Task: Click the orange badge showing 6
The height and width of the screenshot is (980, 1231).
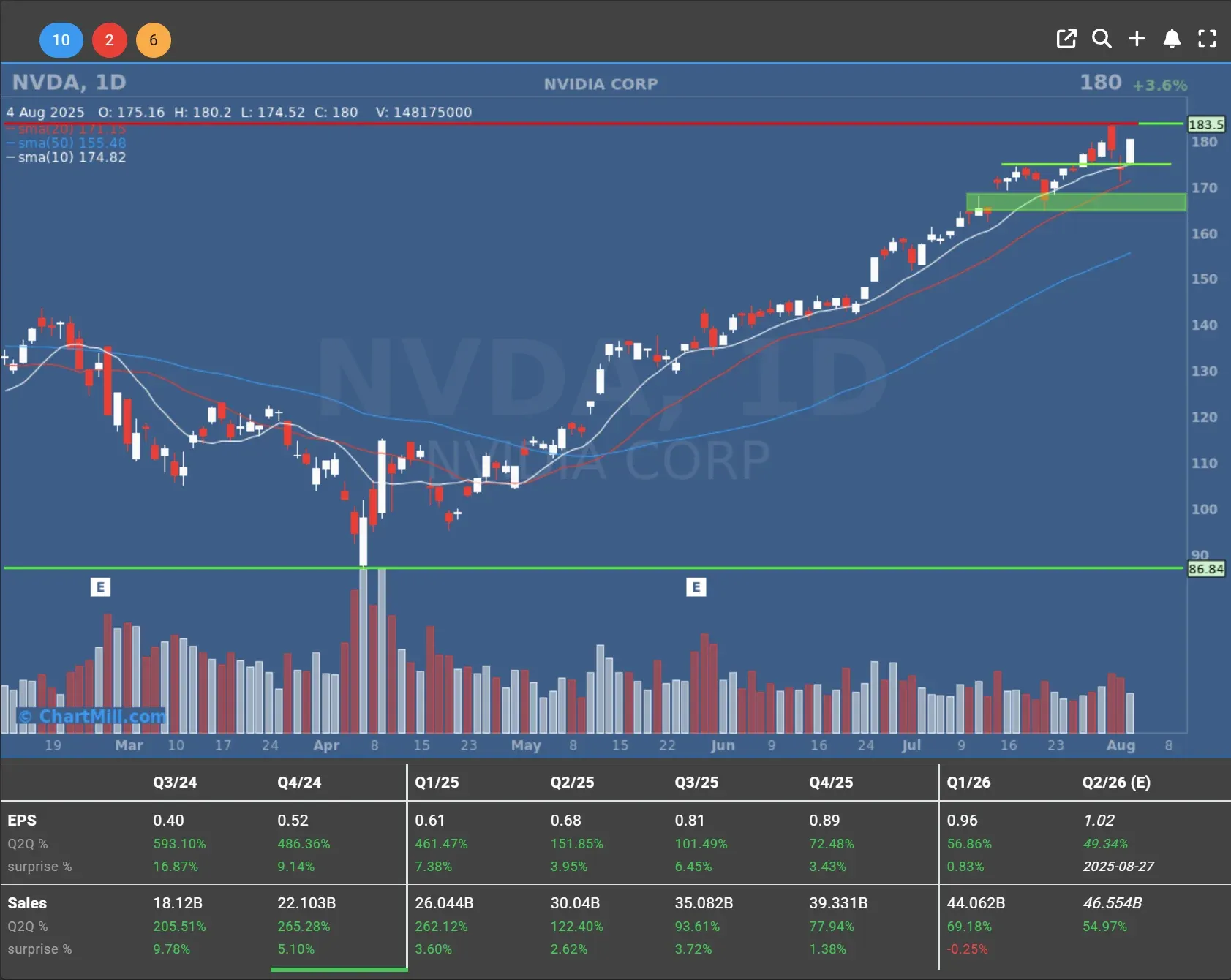Action: click(154, 39)
